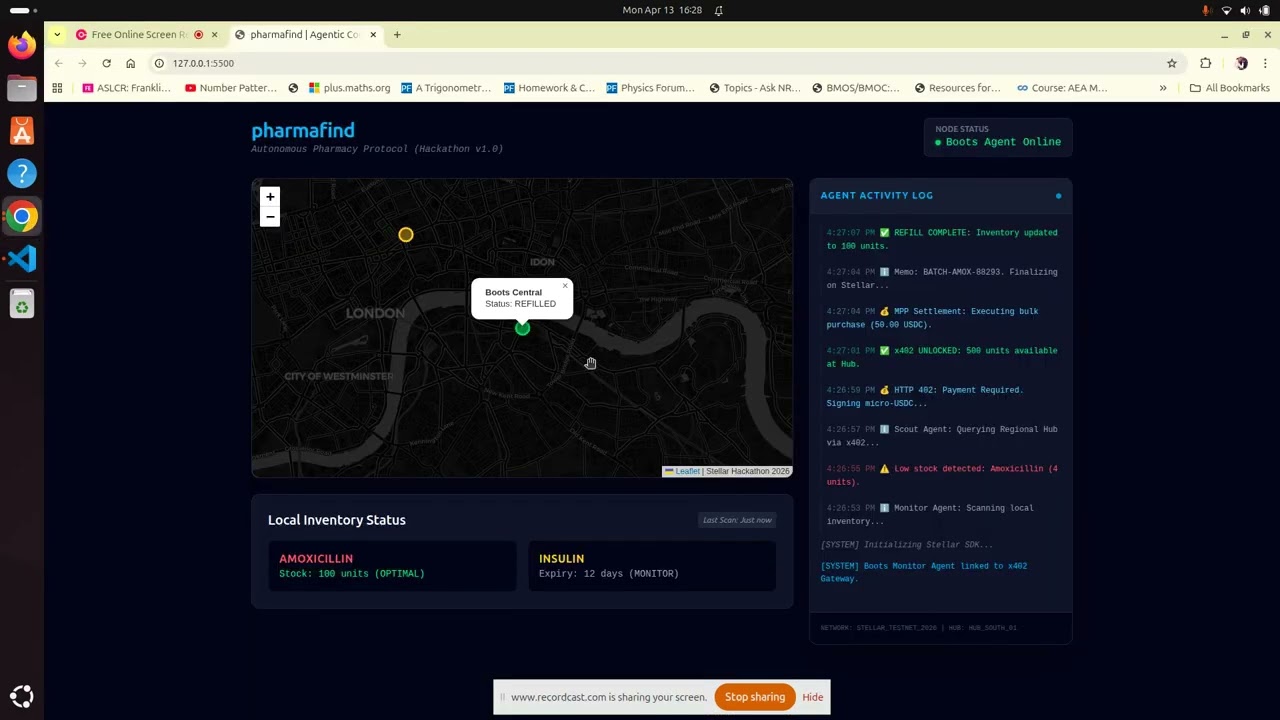1280x720 pixels.
Task: Open the Files app in the dock
Action: pyautogui.click(x=22, y=88)
